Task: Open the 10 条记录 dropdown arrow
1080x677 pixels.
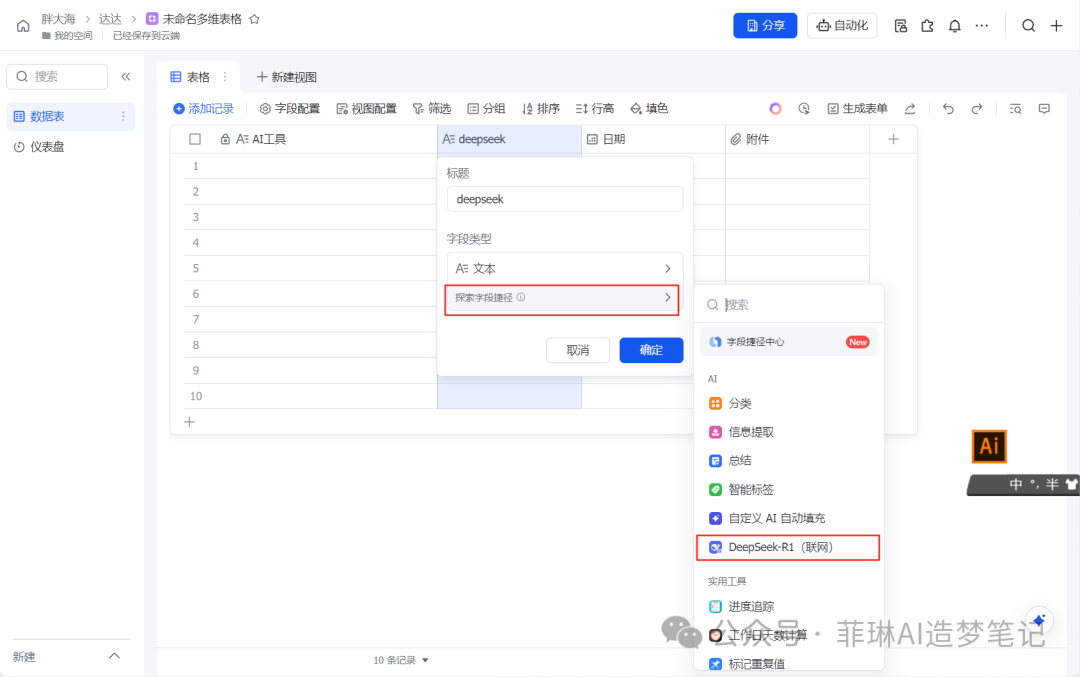Action: click(x=425, y=660)
